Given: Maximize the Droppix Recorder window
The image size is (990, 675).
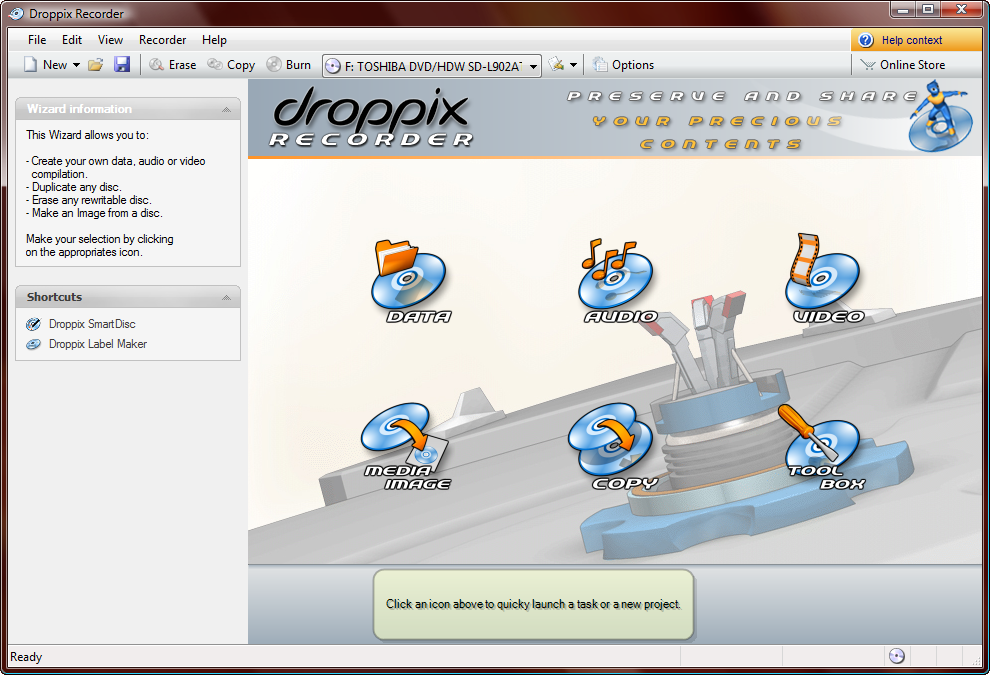Looking at the screenshot, I should pos(928,10).
